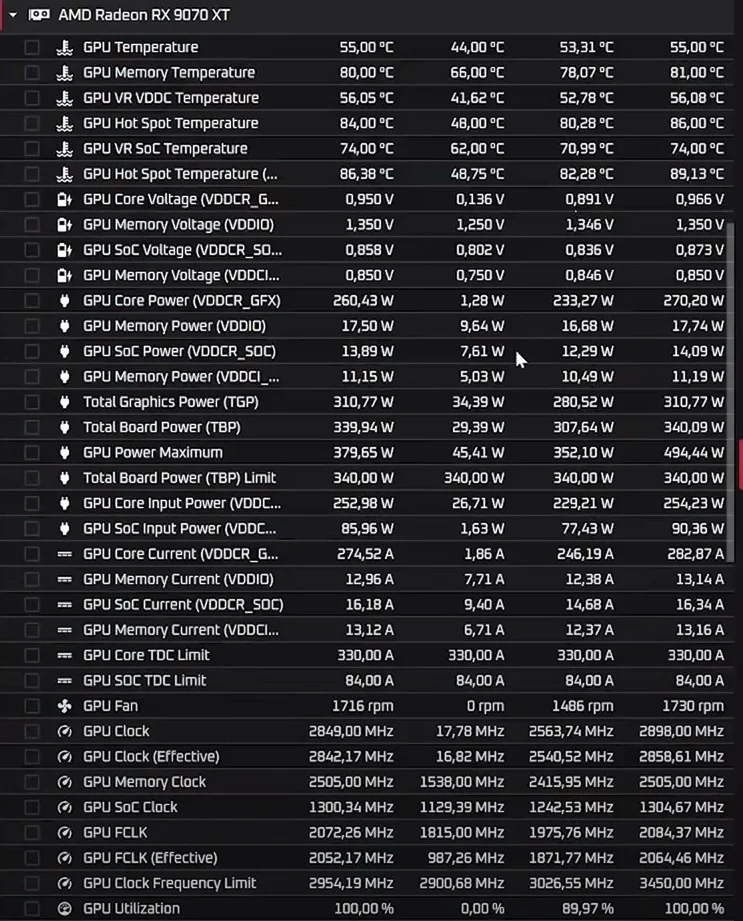The height and width of the screenshot is (921, 743).
Task: Click the gauge icon for GPU Memory Clock
Action: point(65,782)
